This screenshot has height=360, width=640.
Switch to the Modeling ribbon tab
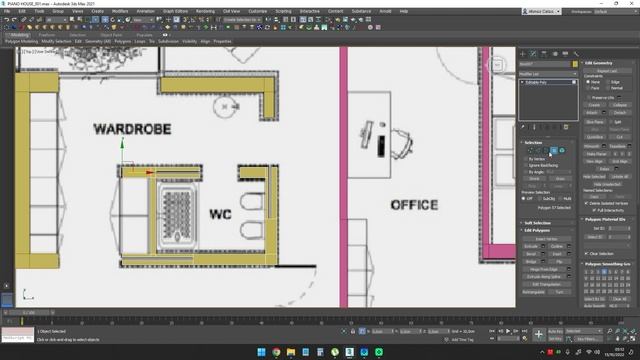[x=19, y=35]
